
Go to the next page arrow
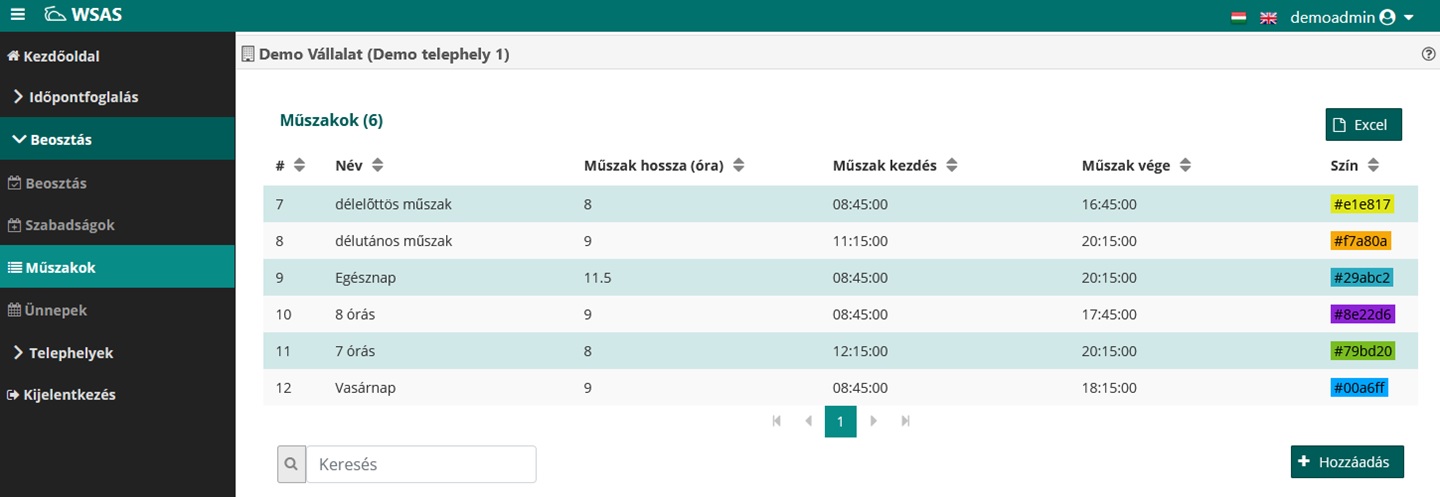873,421
